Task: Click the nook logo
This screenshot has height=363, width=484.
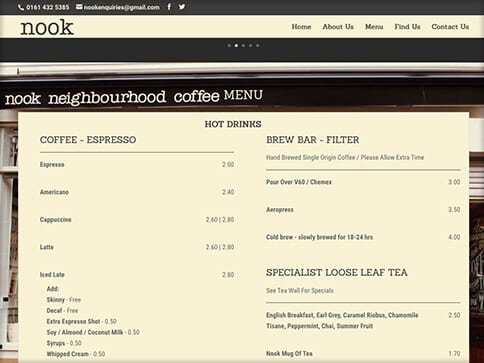Action: [47, 27]
